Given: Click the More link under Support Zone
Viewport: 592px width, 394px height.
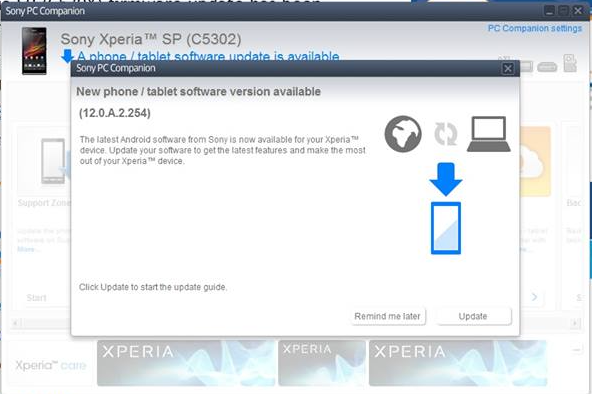Looking at the screenshot, I should click(28, 249).
